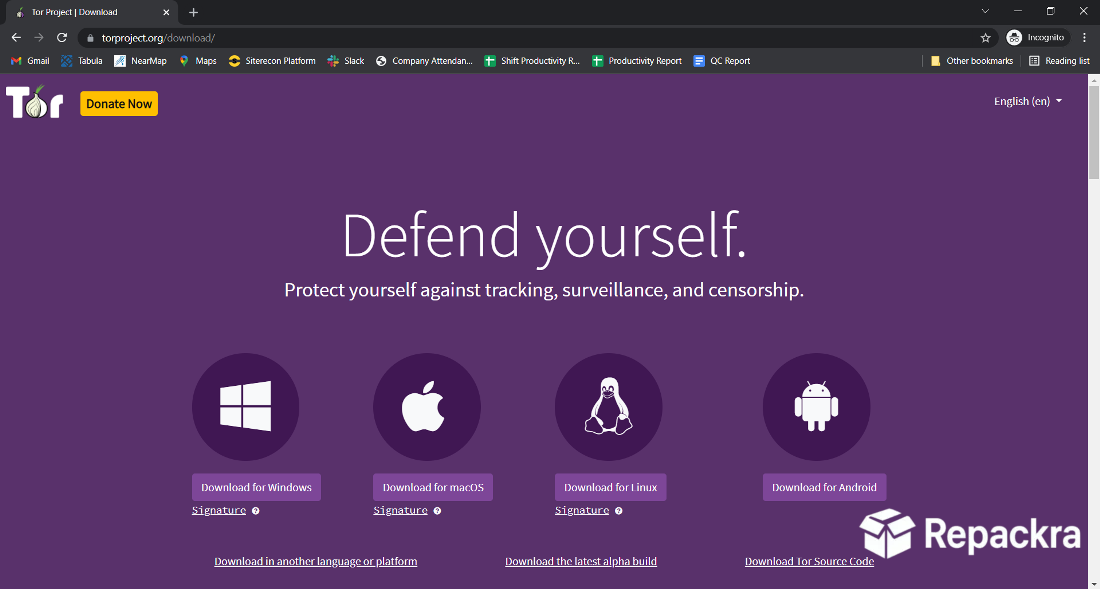The image size is (1100, 589).
Task: Close the Tor Project tab
Action: tap(166, 12)
